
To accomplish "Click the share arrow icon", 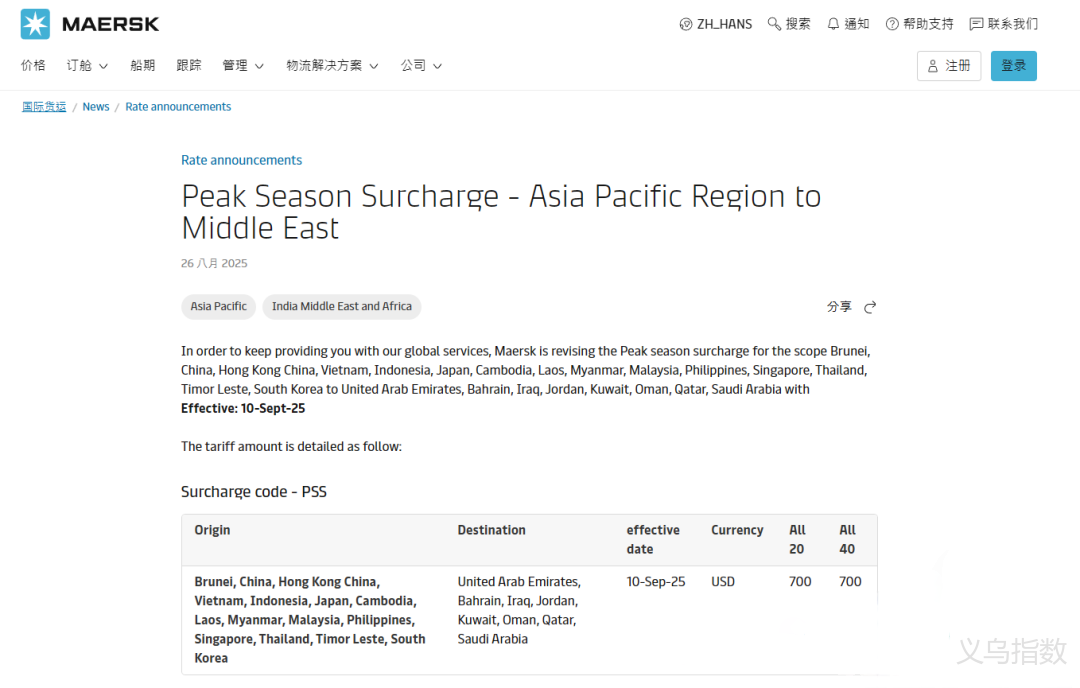I will click(870, 307).
